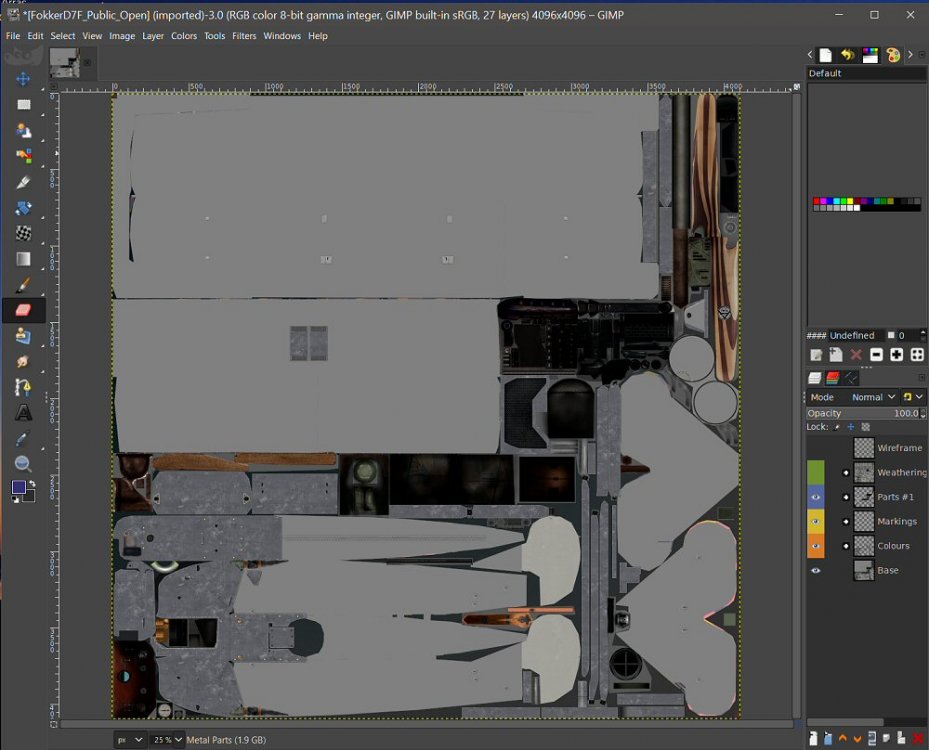Select the Move tool in the toolbox
The width and height of the screenshot is (929, 750).
[x=23, y=79]
